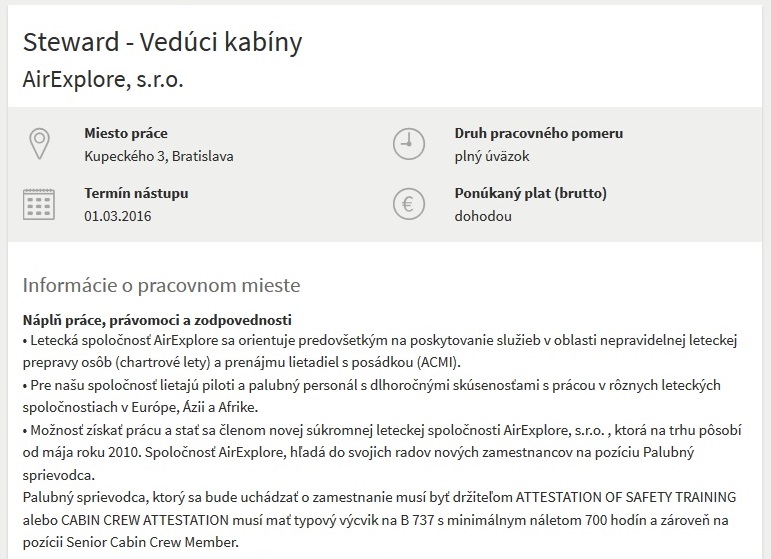Click the plný úväzok value
The image size is (771, 559).
[492, 156]
